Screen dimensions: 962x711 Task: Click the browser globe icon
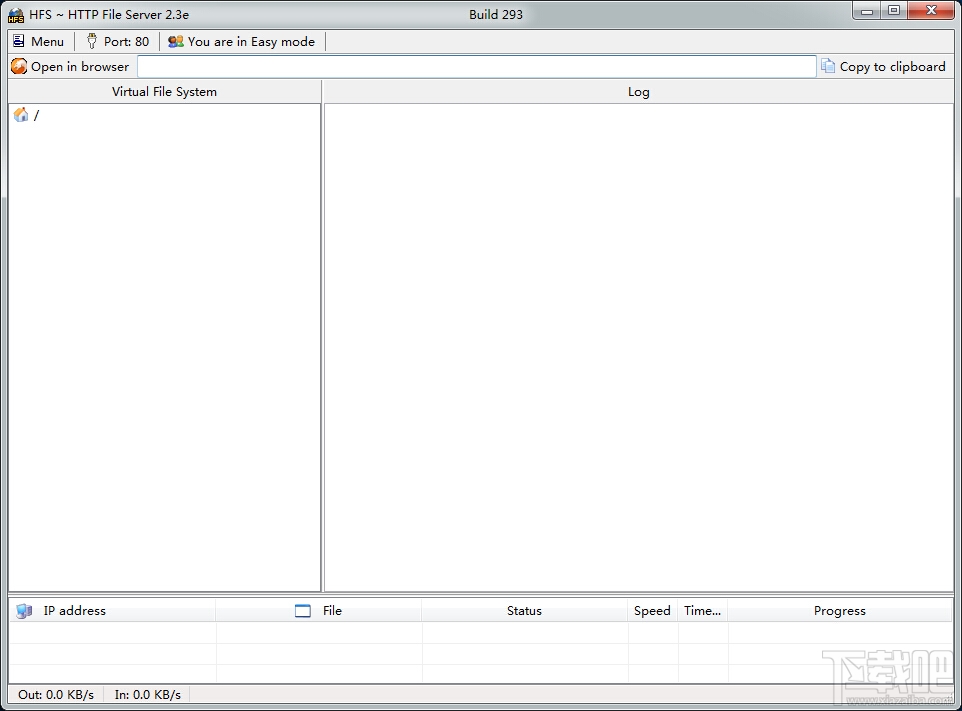19,66
